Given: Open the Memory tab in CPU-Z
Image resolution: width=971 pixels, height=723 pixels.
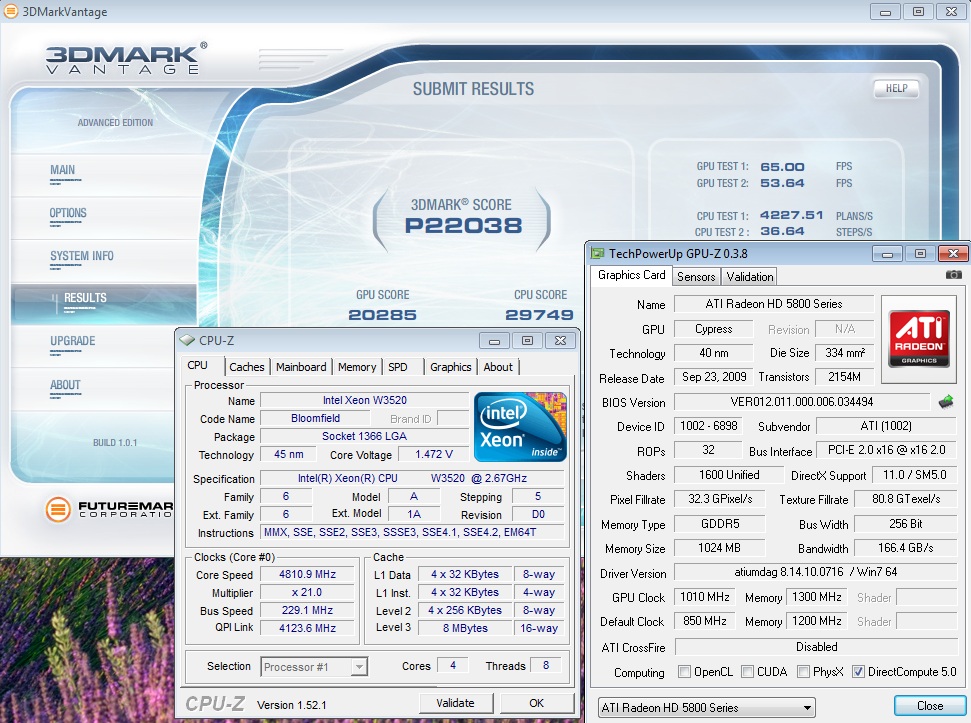Looking at the screenshot, I should 357,367.
